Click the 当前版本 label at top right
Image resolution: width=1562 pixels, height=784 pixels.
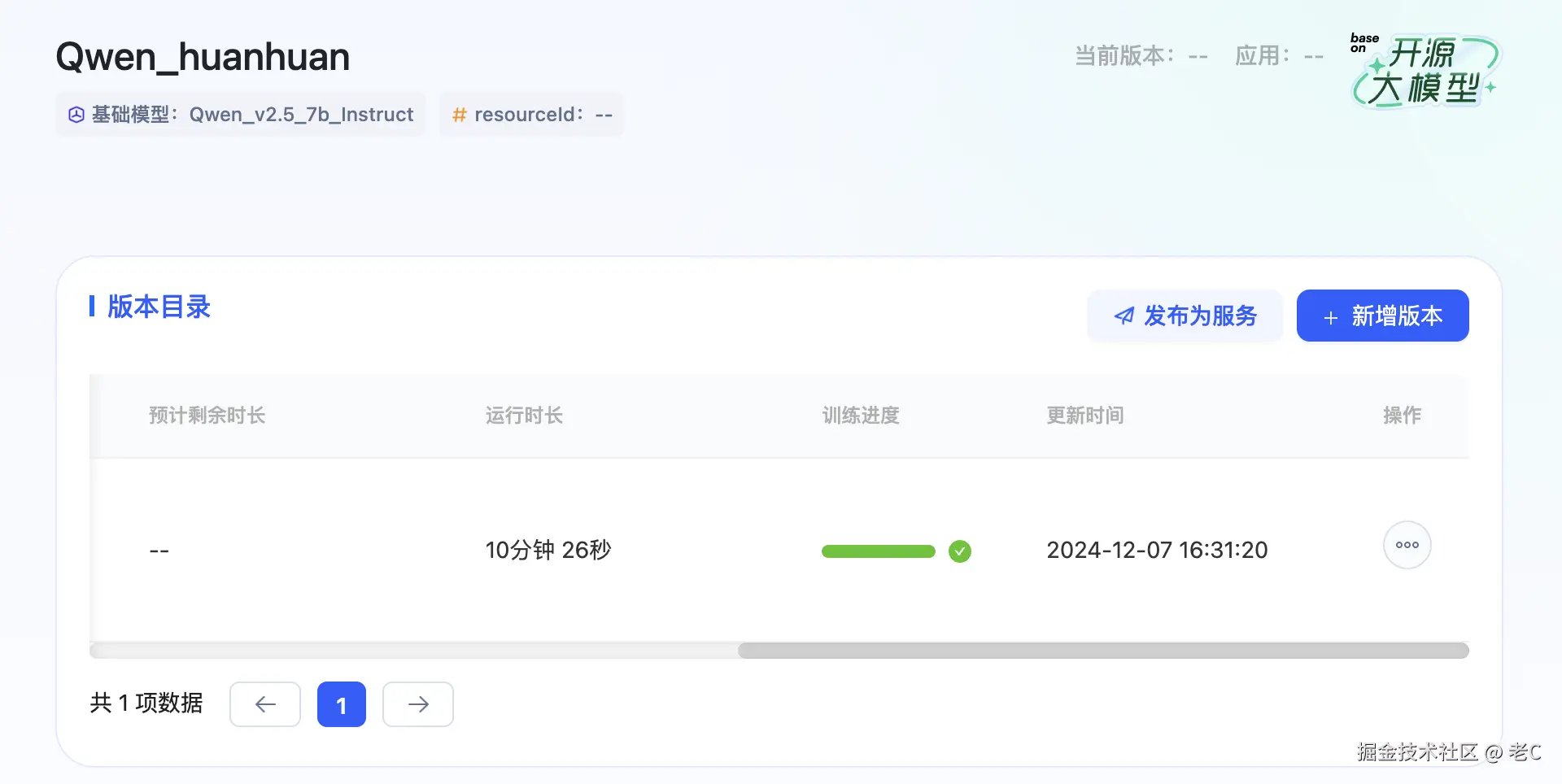point(1123,55)
